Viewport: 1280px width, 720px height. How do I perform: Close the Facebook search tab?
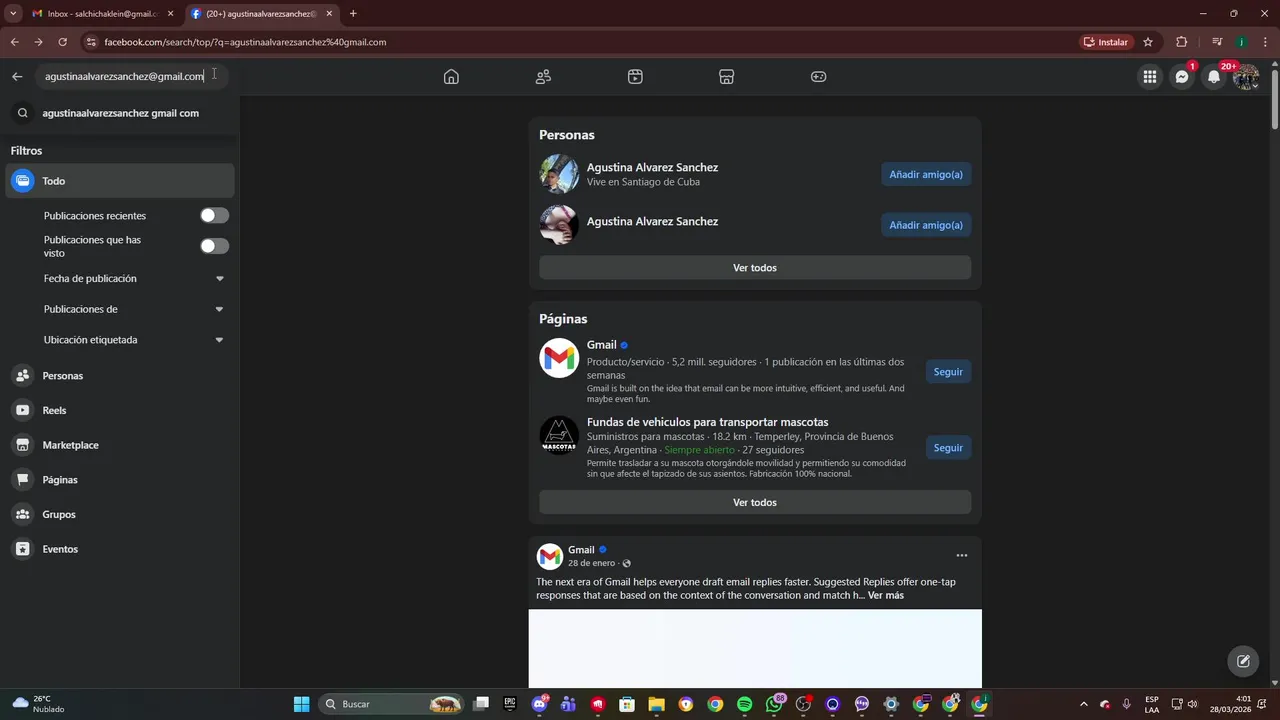pyautogui.click(x=329, y=14)
